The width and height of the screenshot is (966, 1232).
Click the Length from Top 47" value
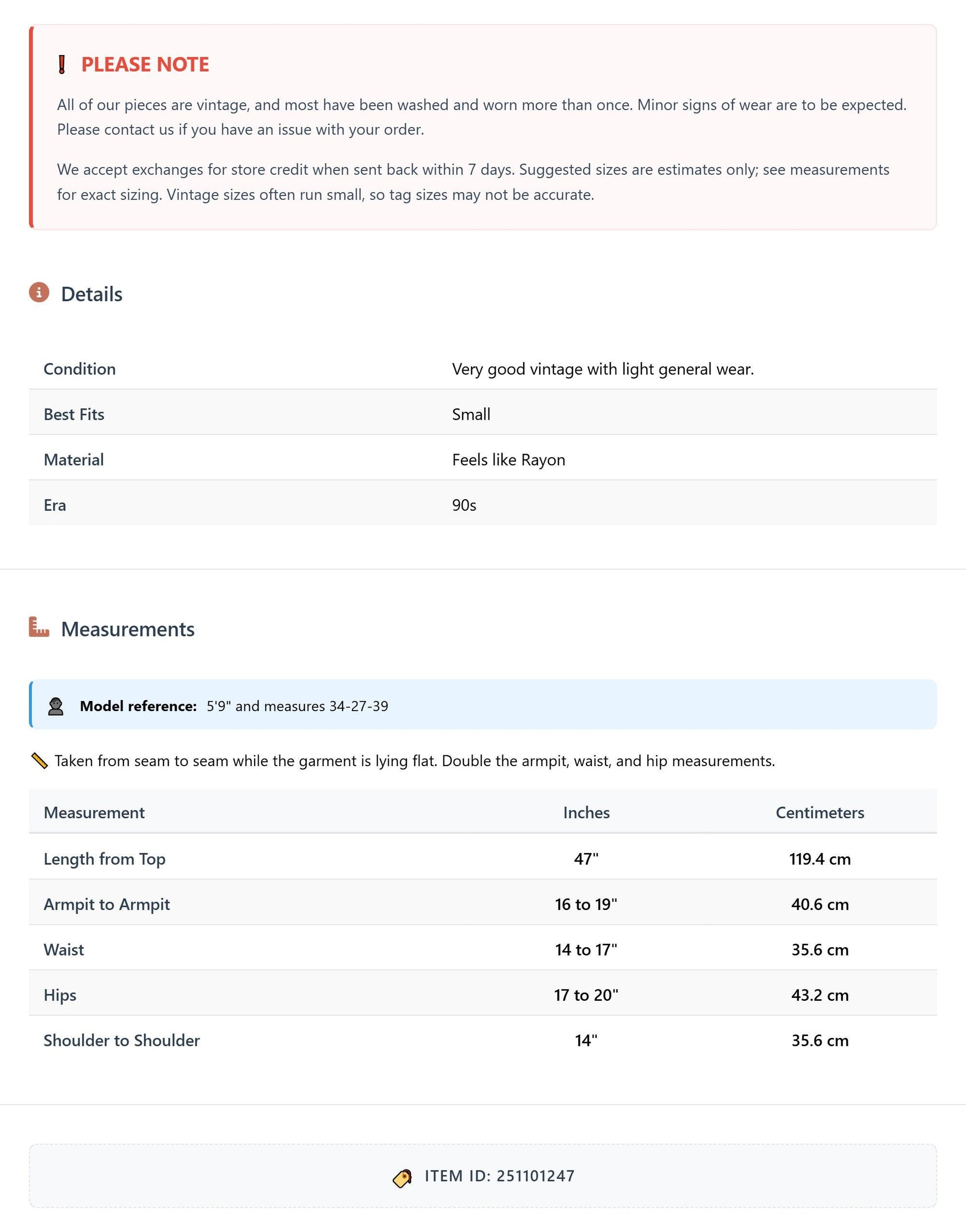[586, 859]
